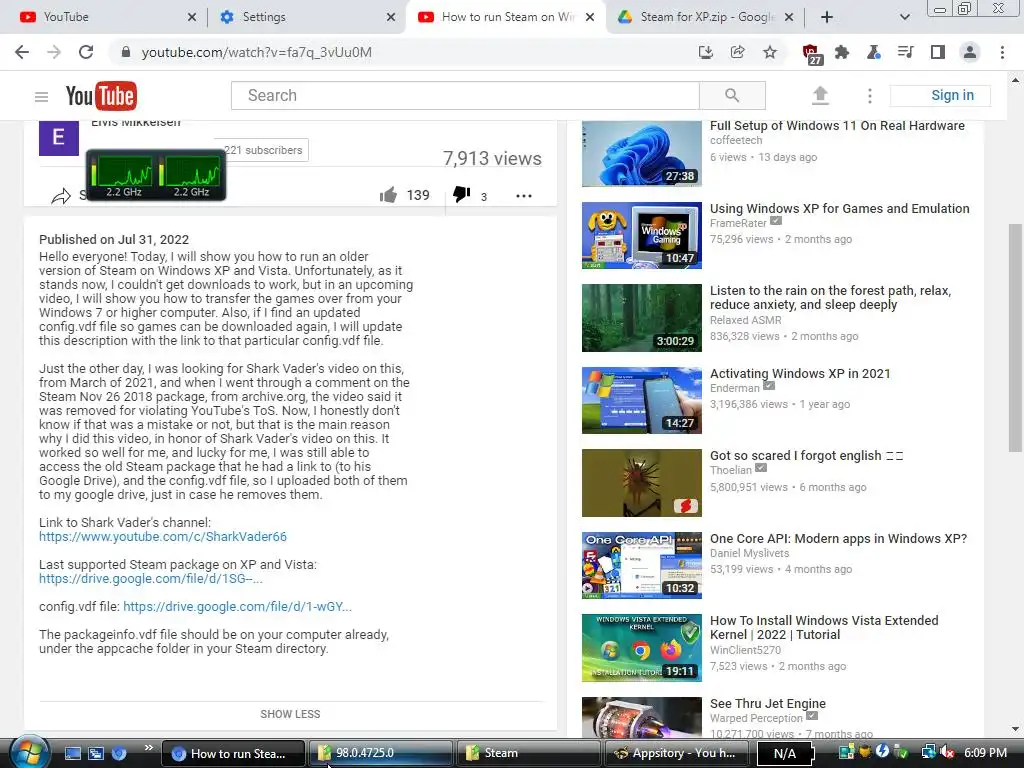Image resolution: width=1024 pixels, height=768 pixels.
Task: Switch to 98.0.4725.0 taskbar window
Action: pos(379,753)
